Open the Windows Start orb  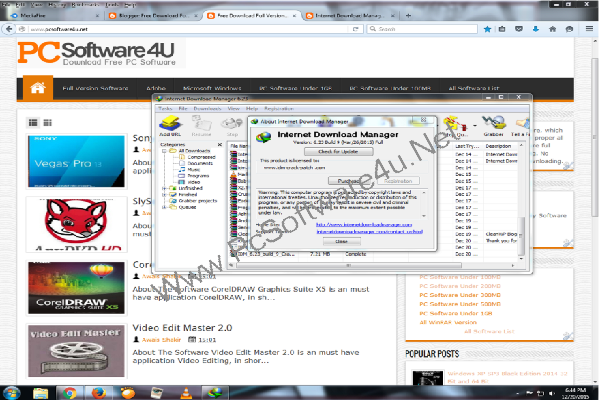click(x=11, y=393)
